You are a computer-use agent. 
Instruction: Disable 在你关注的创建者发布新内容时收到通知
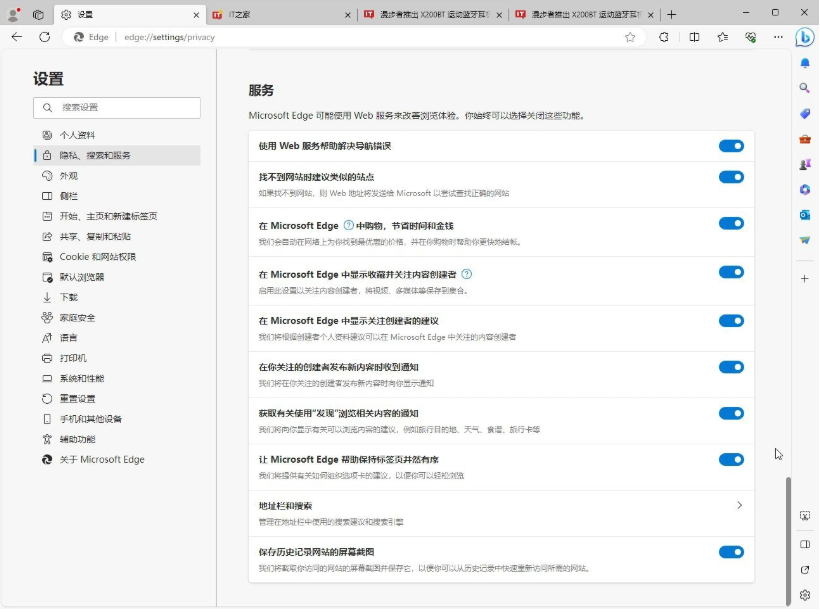click(x=731, y=367)
